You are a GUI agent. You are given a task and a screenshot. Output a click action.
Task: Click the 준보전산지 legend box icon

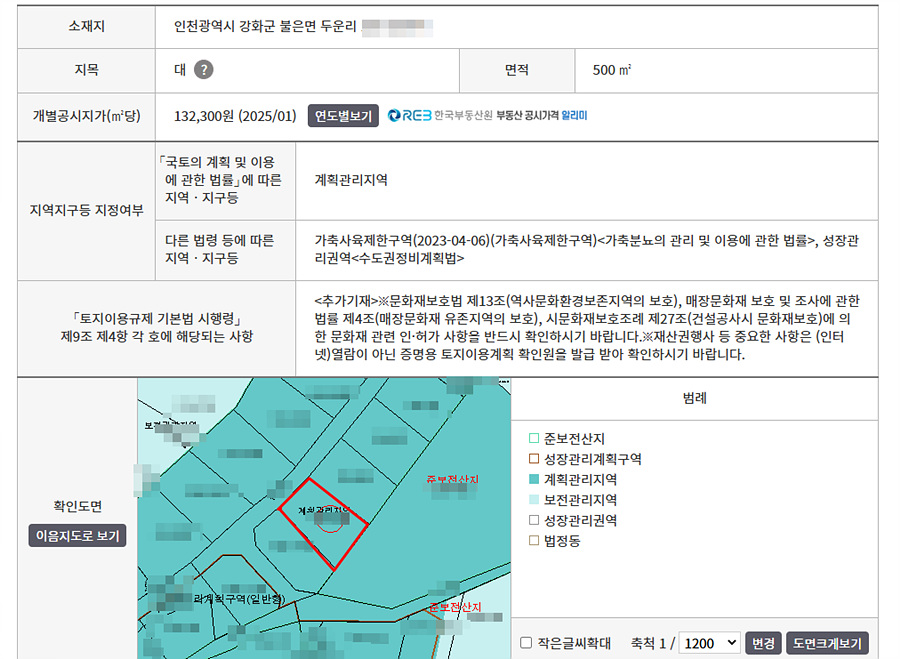pyautogui.click(x=534, y=439)
